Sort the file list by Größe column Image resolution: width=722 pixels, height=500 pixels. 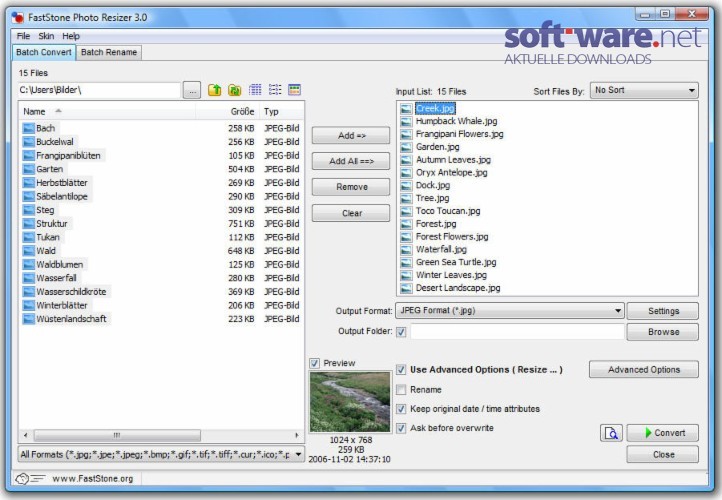click(x=227, y=111)
